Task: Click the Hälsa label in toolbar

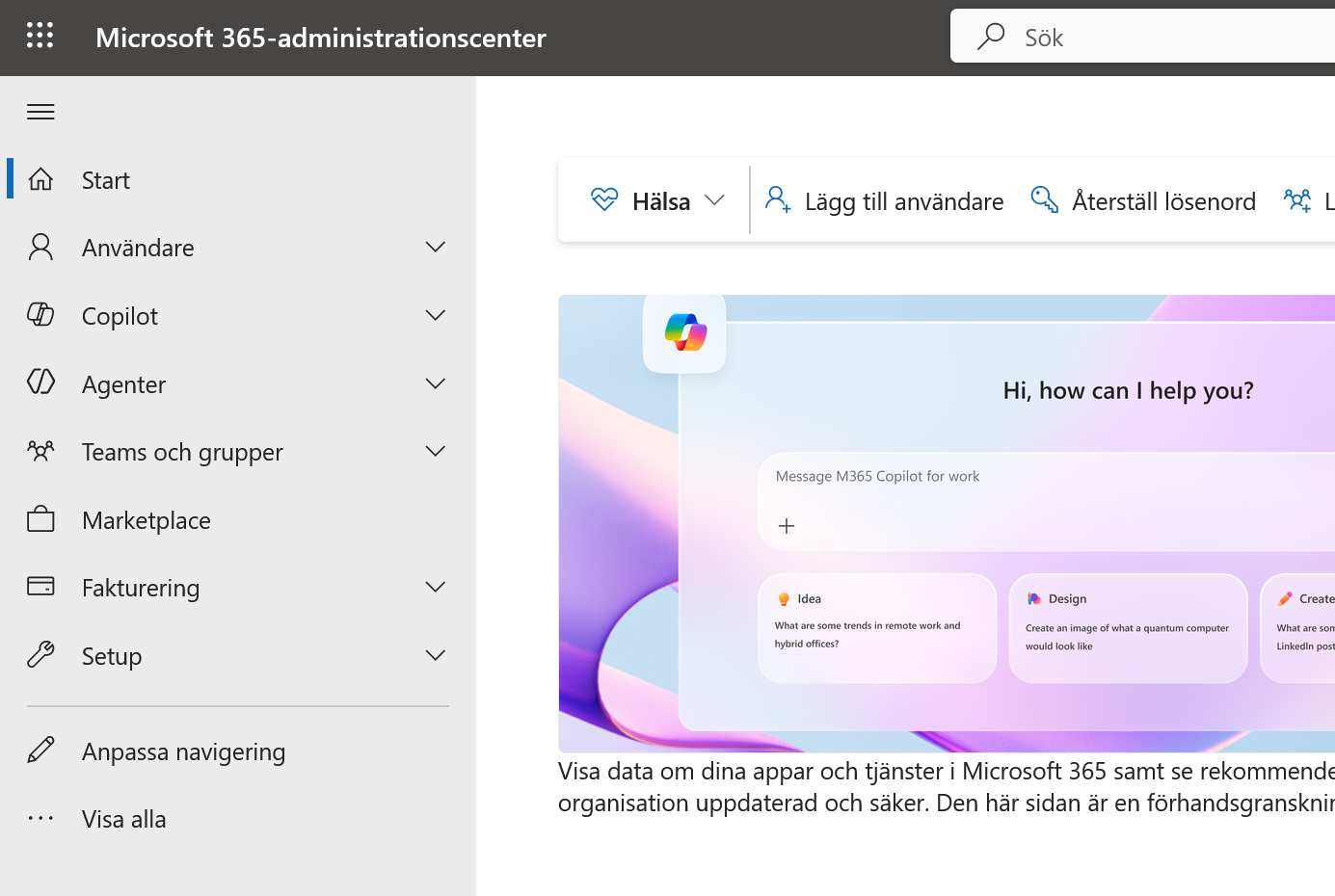Action: point(661,201)
